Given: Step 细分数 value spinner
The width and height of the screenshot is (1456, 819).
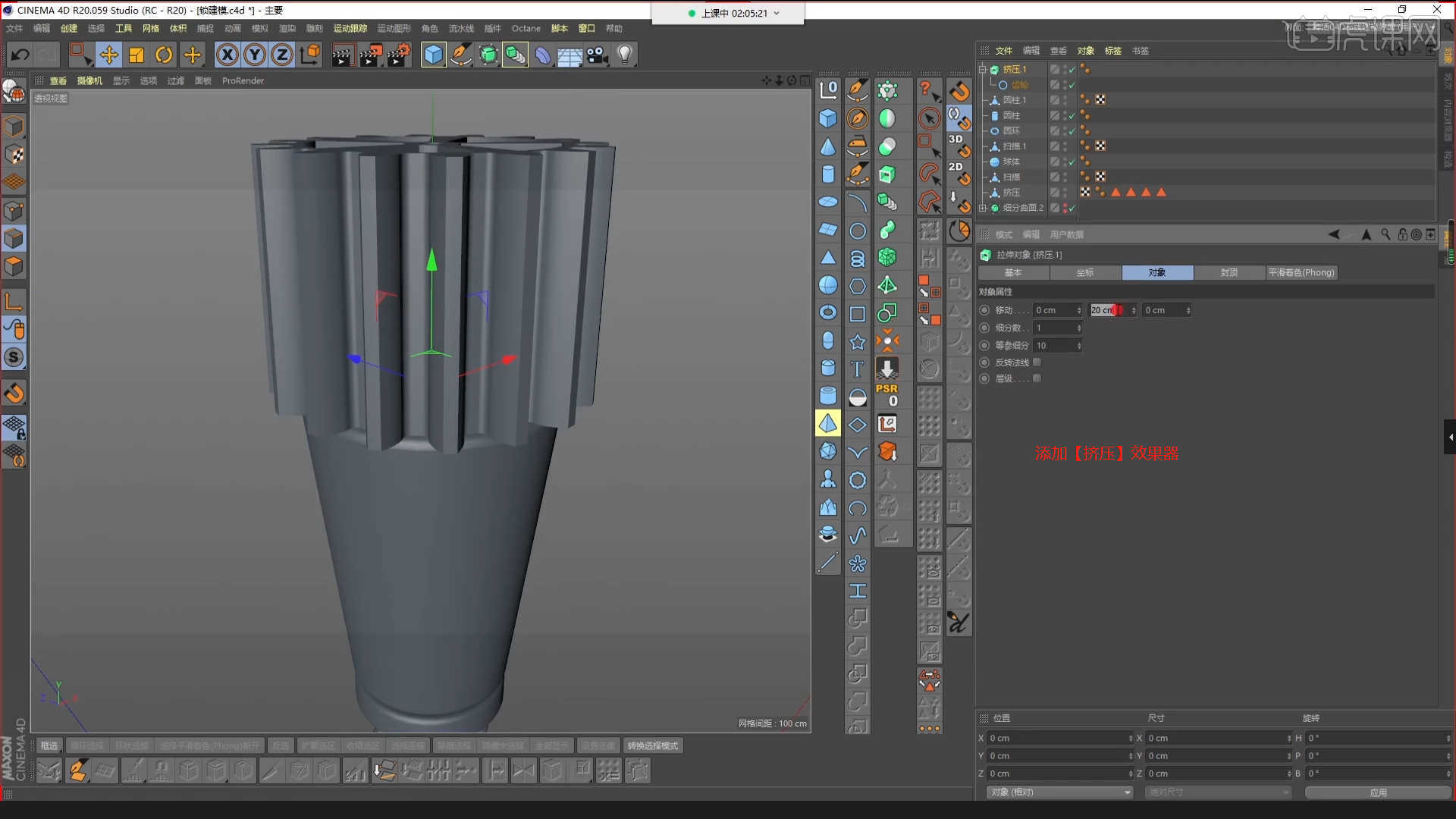Looking at the screenshot, I should click(x=1079, y=328).
